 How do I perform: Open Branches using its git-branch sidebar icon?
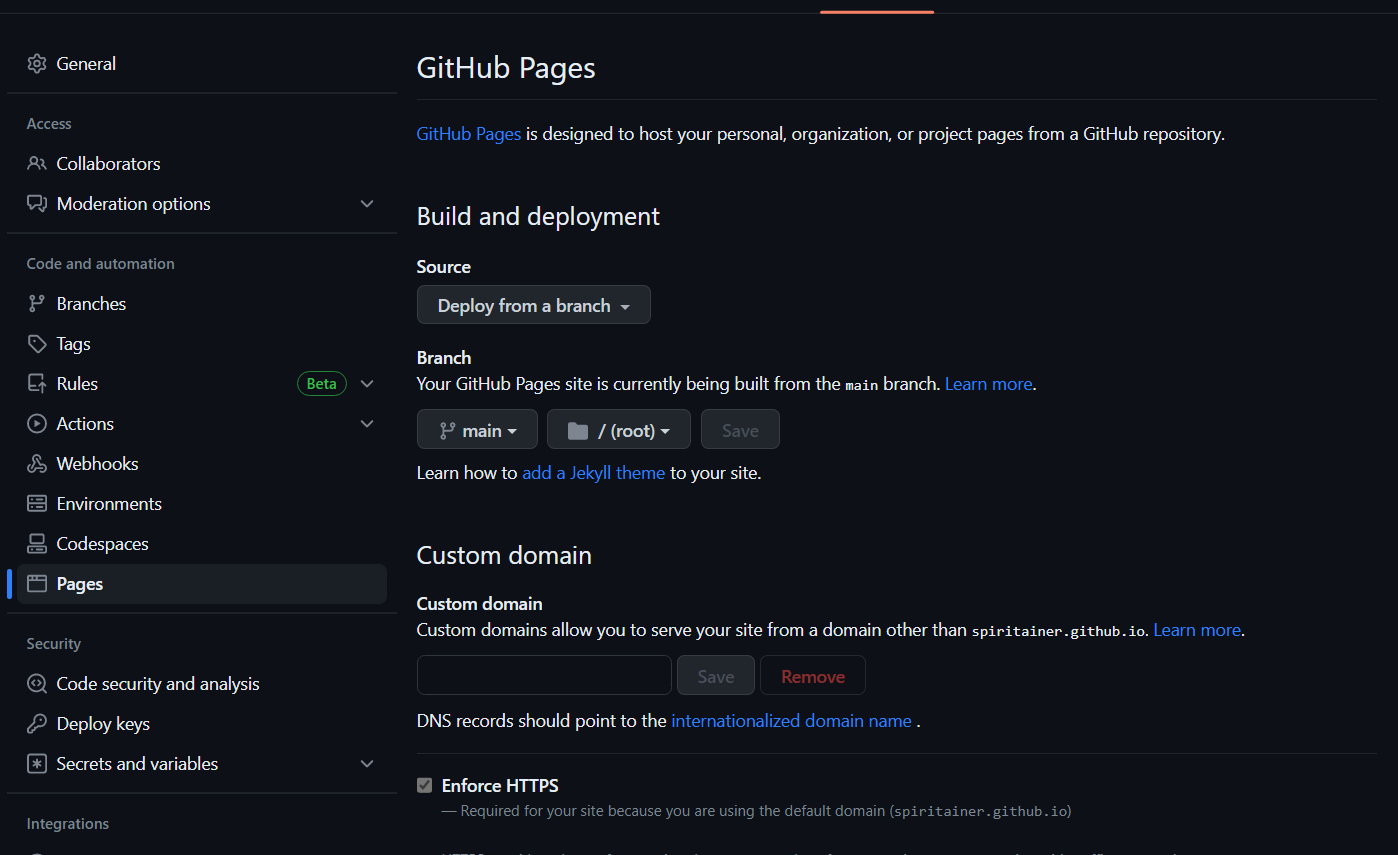(37, 304)
